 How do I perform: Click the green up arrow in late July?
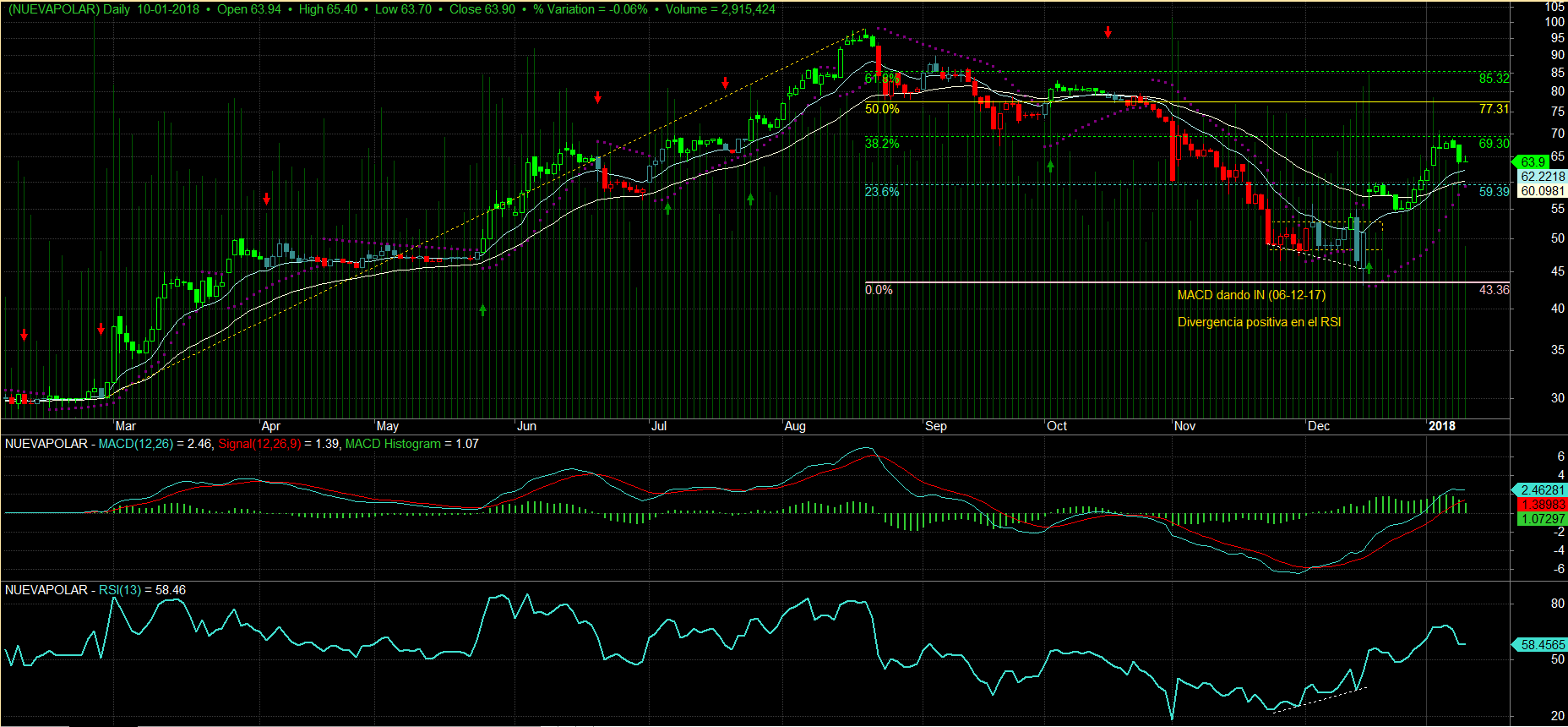(750, 199)
